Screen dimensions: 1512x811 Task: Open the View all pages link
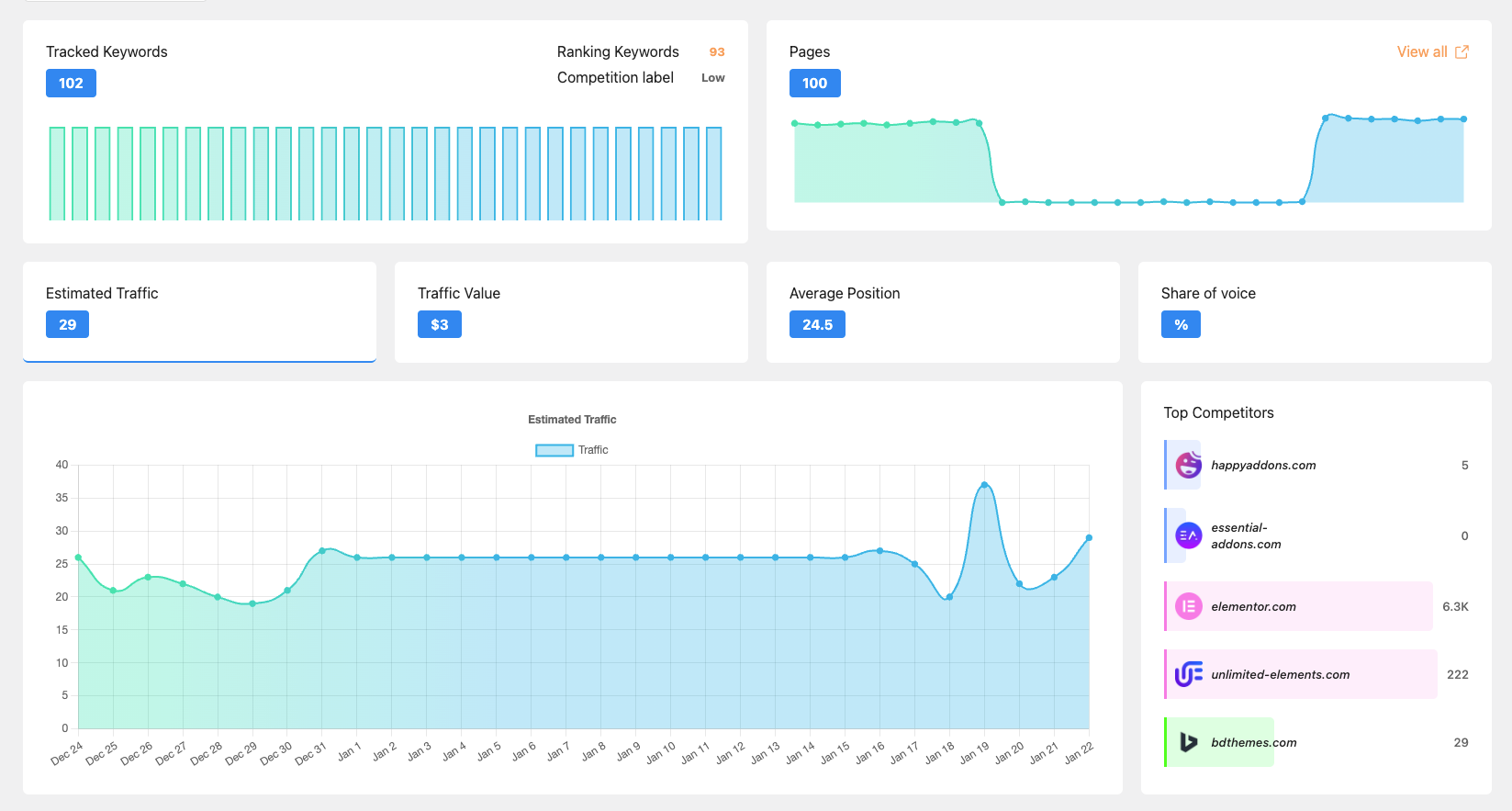1421,52
